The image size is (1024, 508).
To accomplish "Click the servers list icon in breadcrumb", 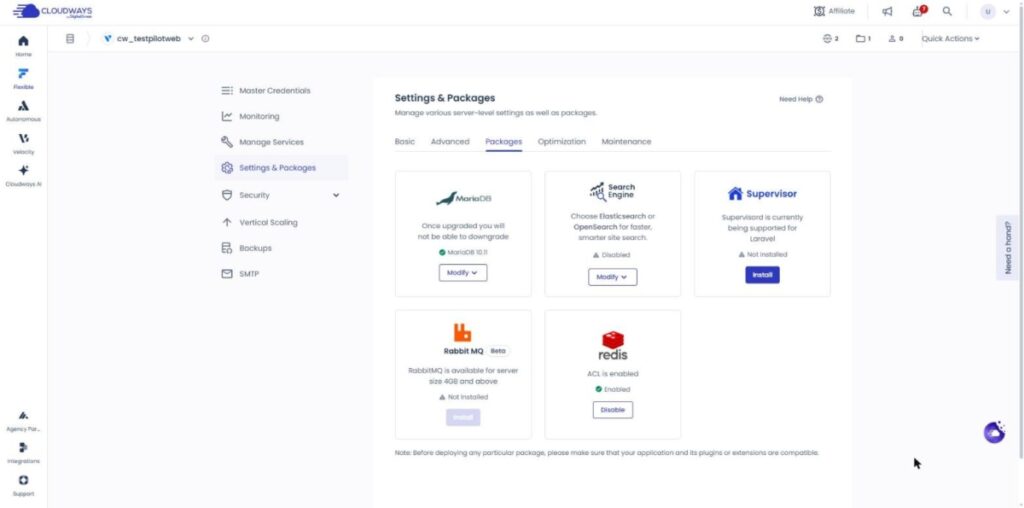I will point(71,39).
